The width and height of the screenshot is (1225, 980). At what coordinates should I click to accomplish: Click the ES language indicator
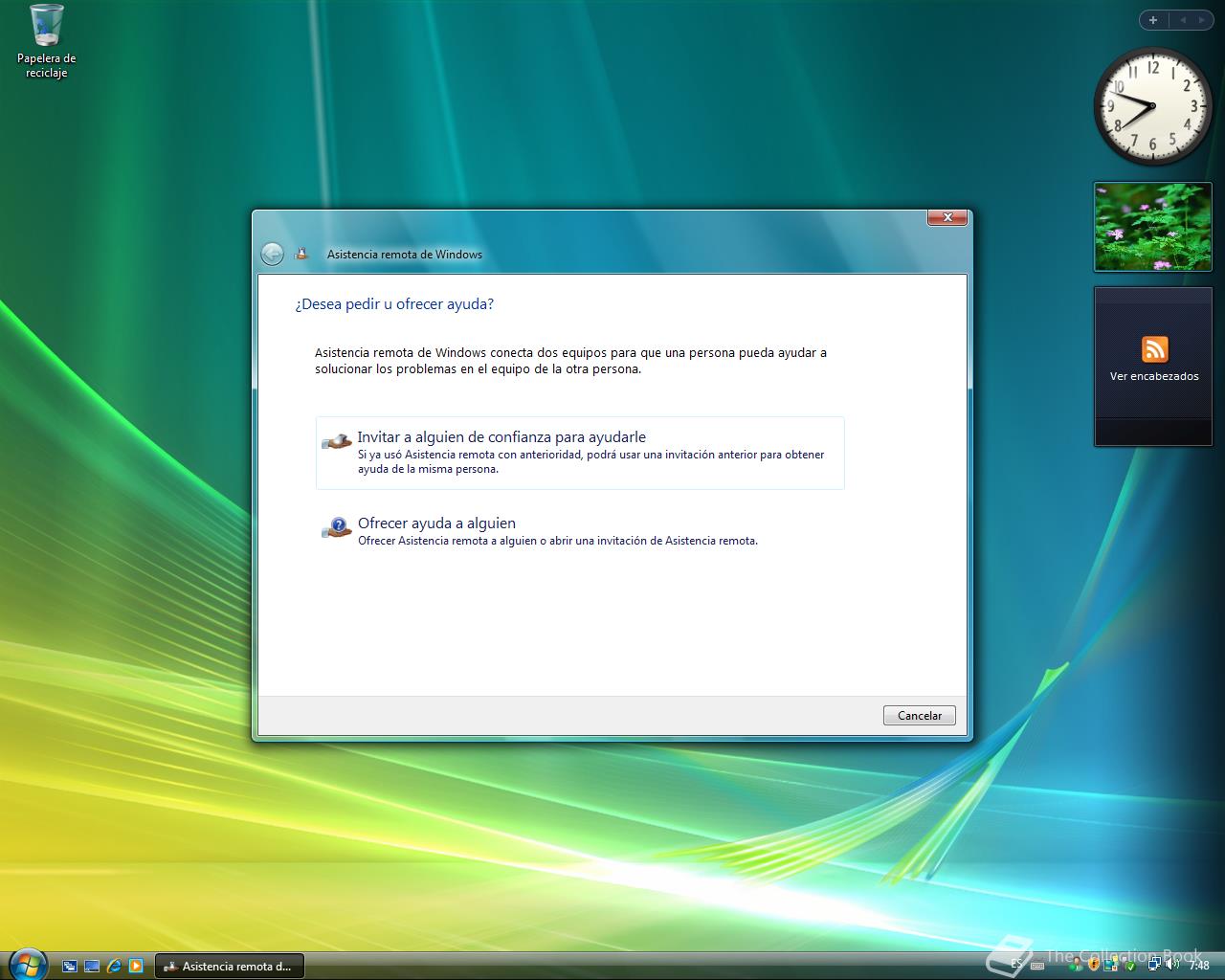pyautogui.click(x=1016, y=965)
